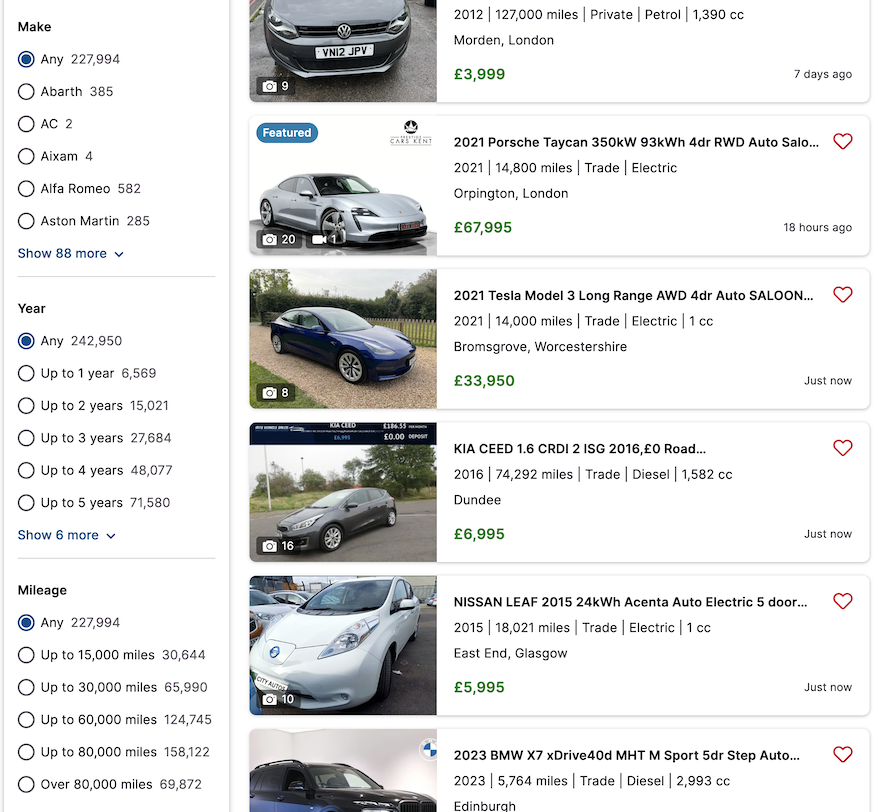Click Orpington, London location text
The image size is (875, 812).
(x=511, y=194)
